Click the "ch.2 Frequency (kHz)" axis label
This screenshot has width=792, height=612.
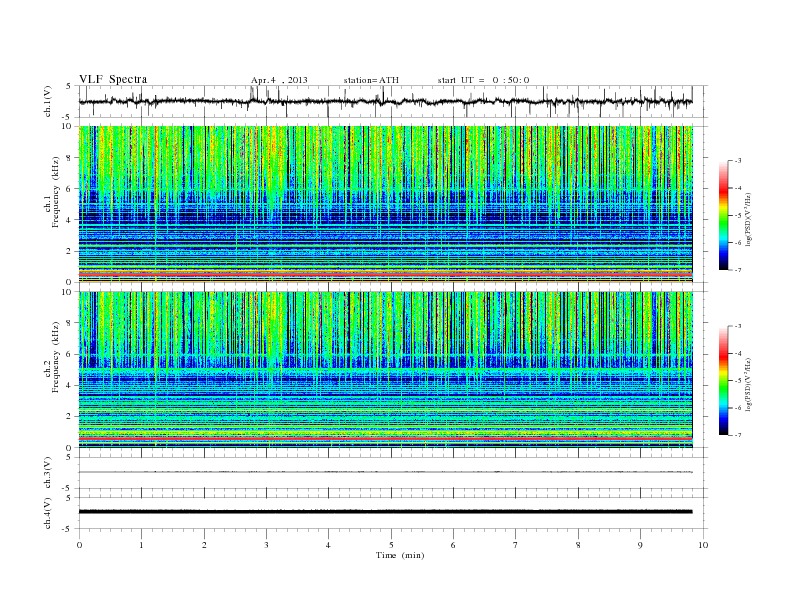52,357
